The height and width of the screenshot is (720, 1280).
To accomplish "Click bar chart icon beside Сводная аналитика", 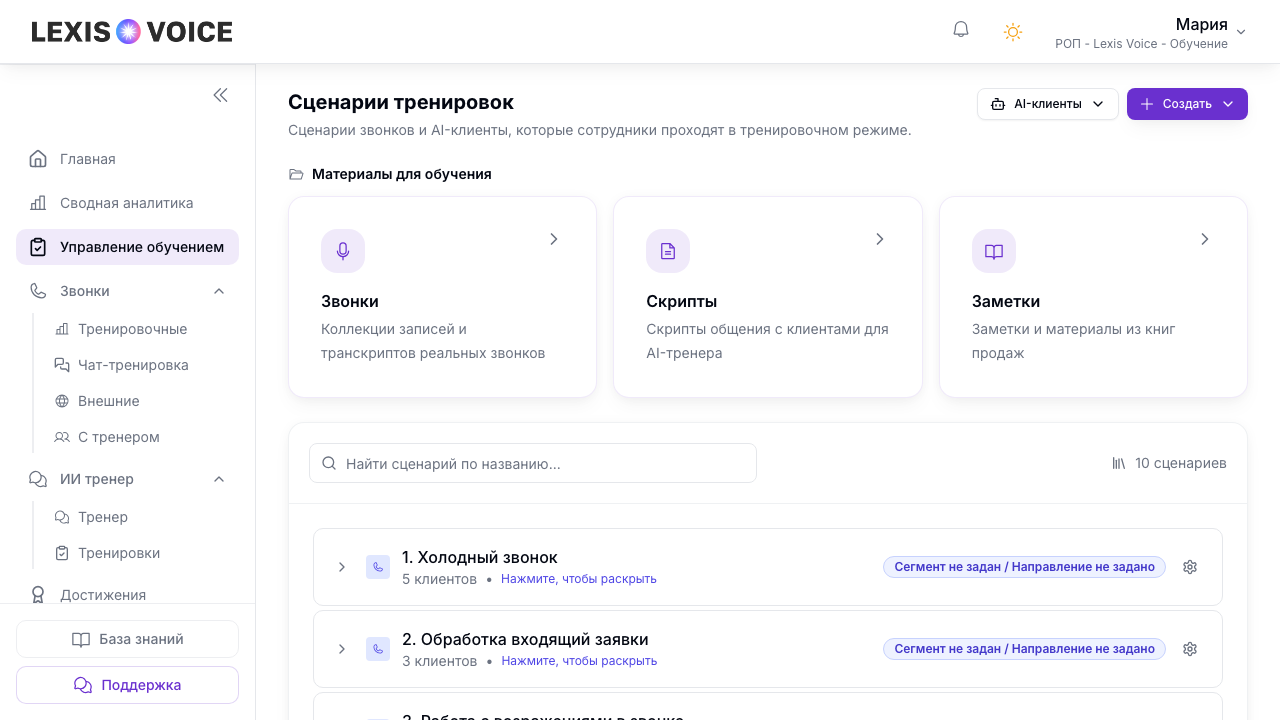I will pyautogui.click(x=38, y=203).
